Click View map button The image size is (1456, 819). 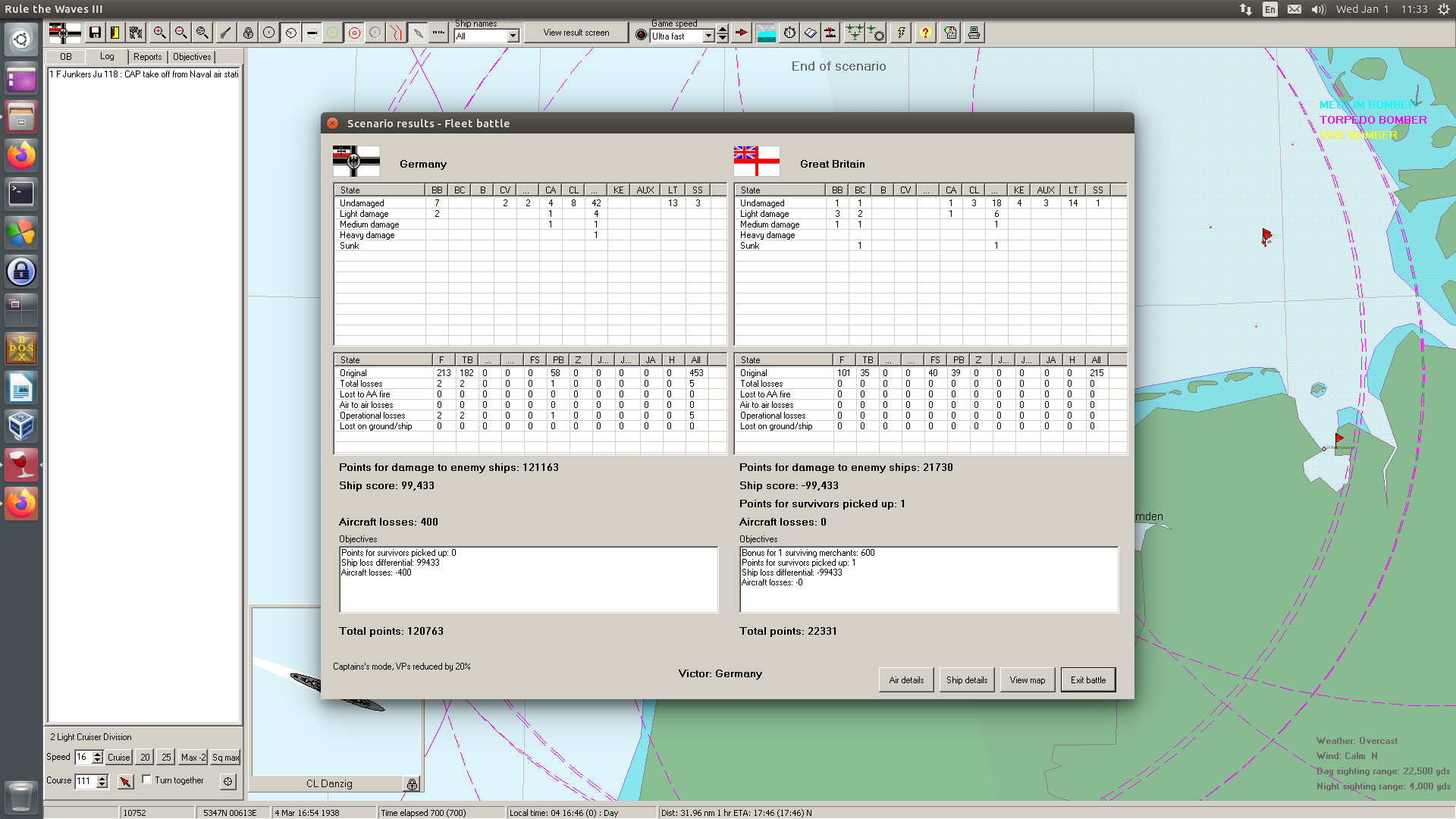point(1028,680)
